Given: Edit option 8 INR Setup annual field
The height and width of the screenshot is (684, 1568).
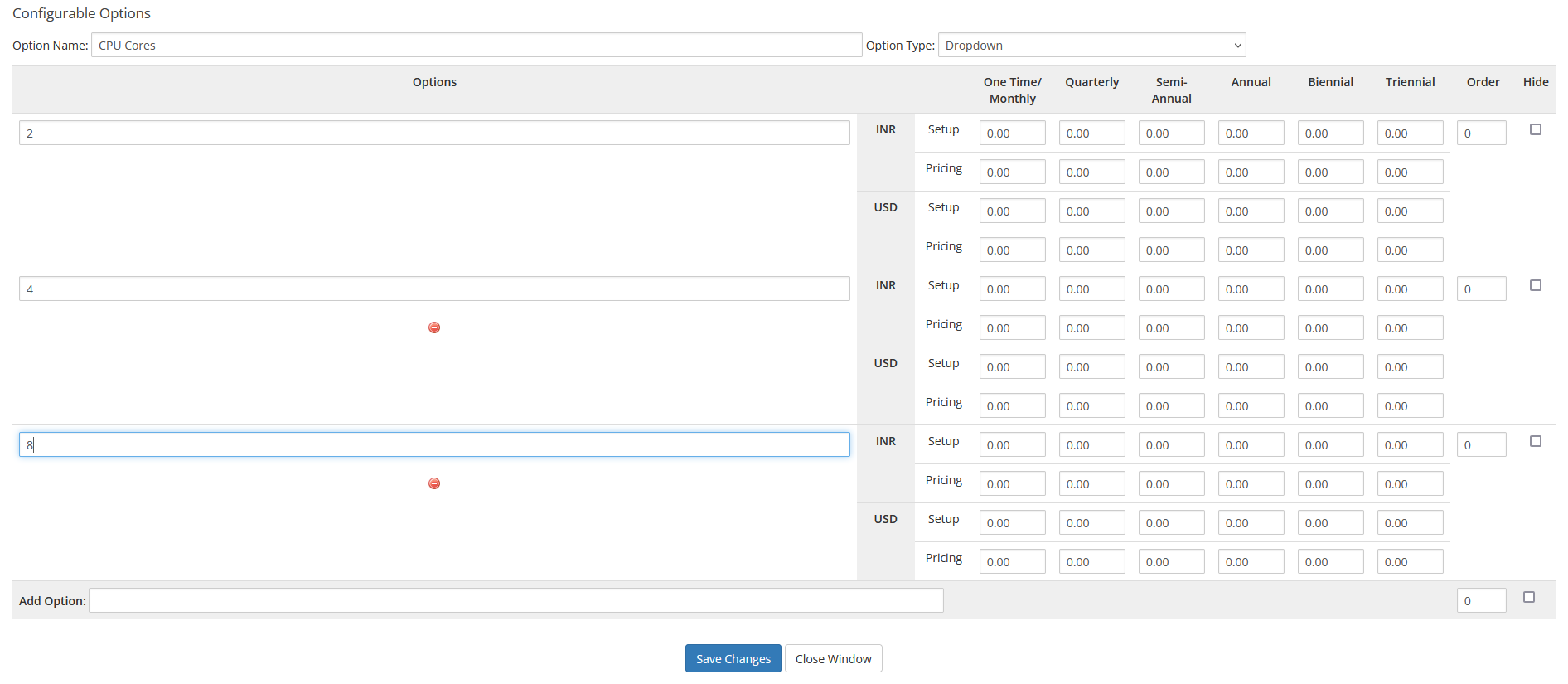Looking at the screenshot, I should [1251, 444].
